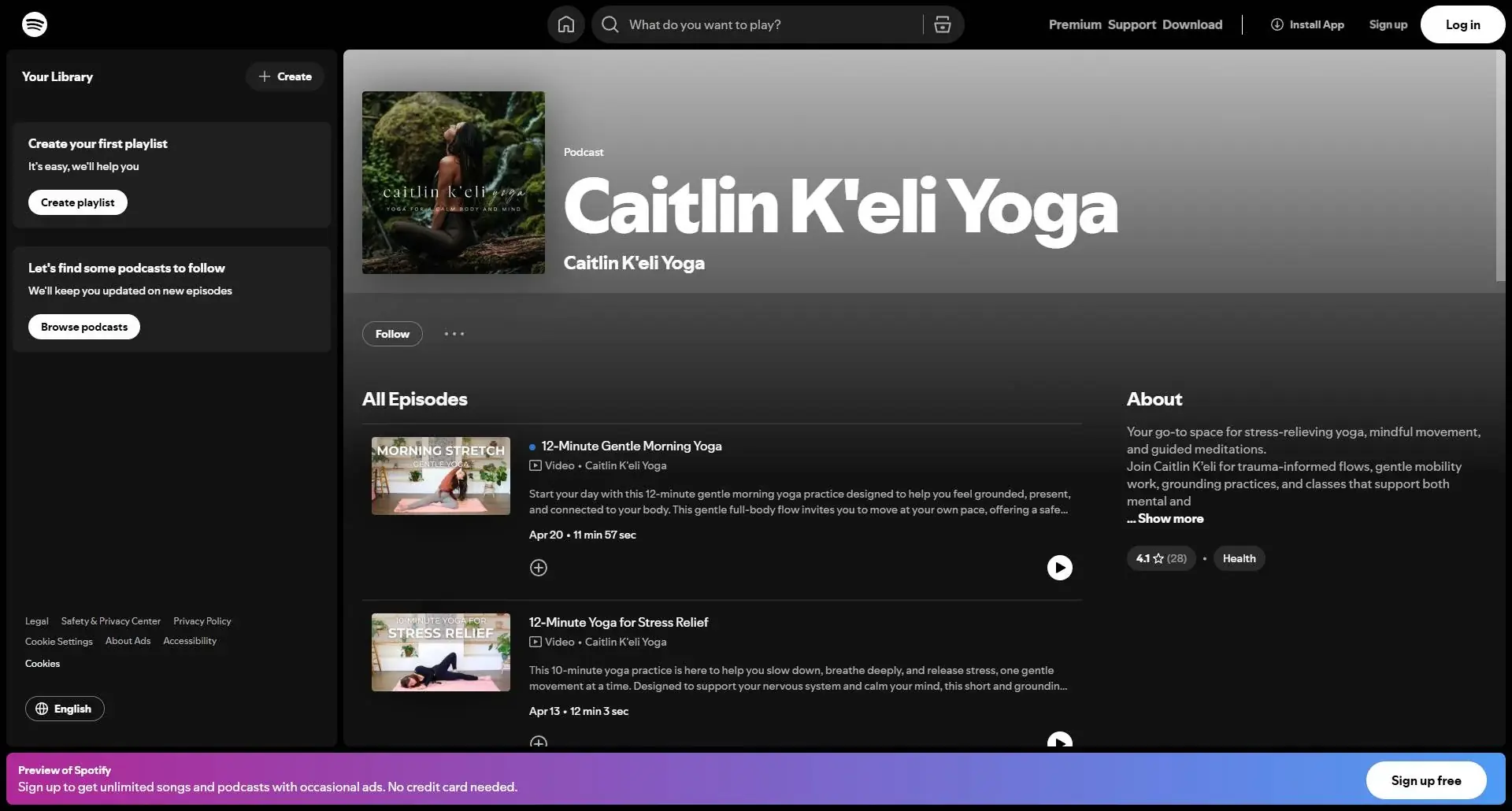Click the Video icon under Yoga for Stress Relief
Screen dimensions: 1512x811
tap(535, 642)
